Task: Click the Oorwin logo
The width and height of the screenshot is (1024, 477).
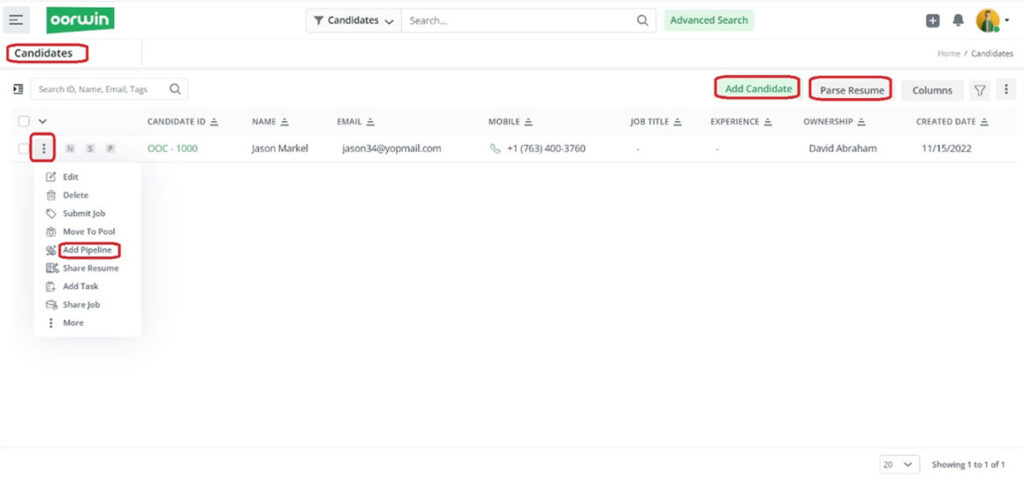Action: (80, 20)
